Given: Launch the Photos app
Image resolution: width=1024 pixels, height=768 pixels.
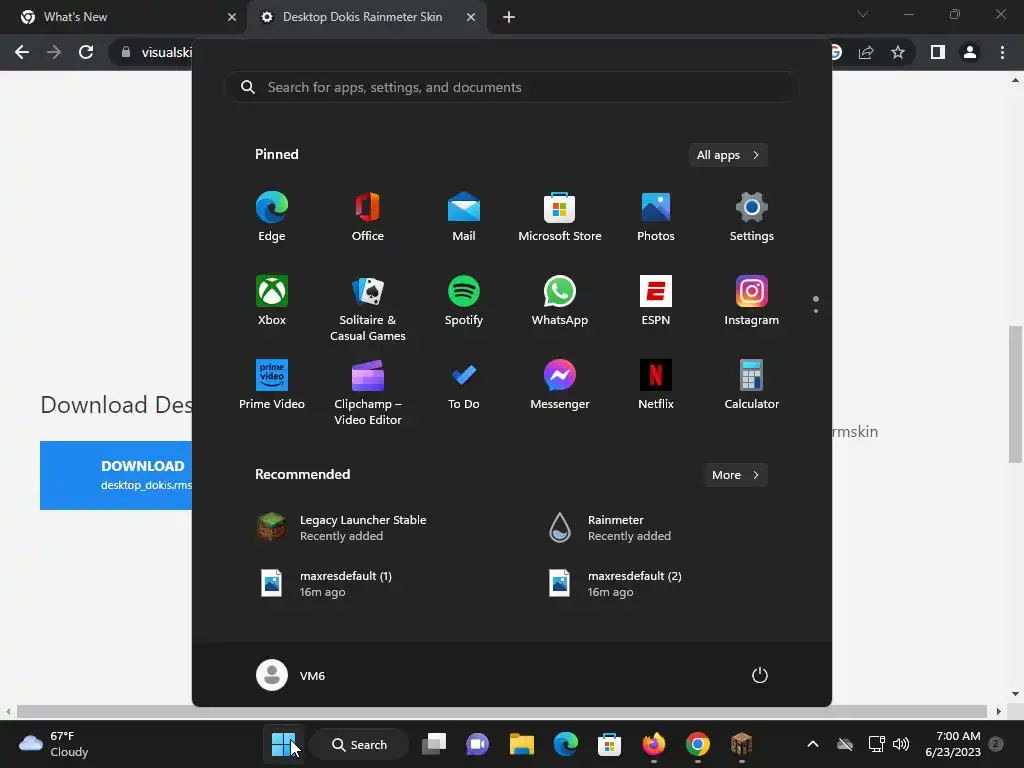Looking at the screenshot, I should click(656, 217).
